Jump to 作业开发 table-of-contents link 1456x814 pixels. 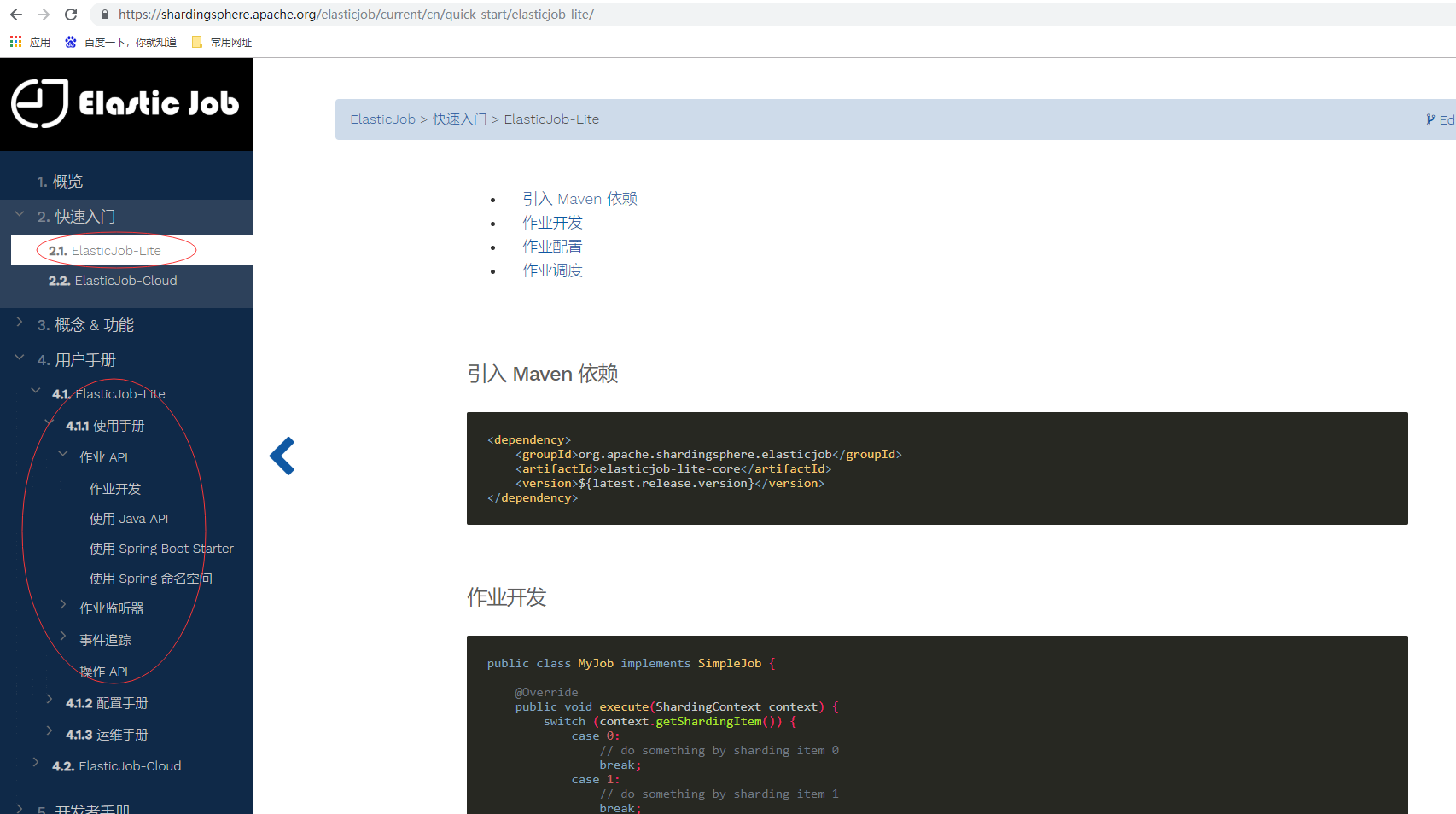553,223
